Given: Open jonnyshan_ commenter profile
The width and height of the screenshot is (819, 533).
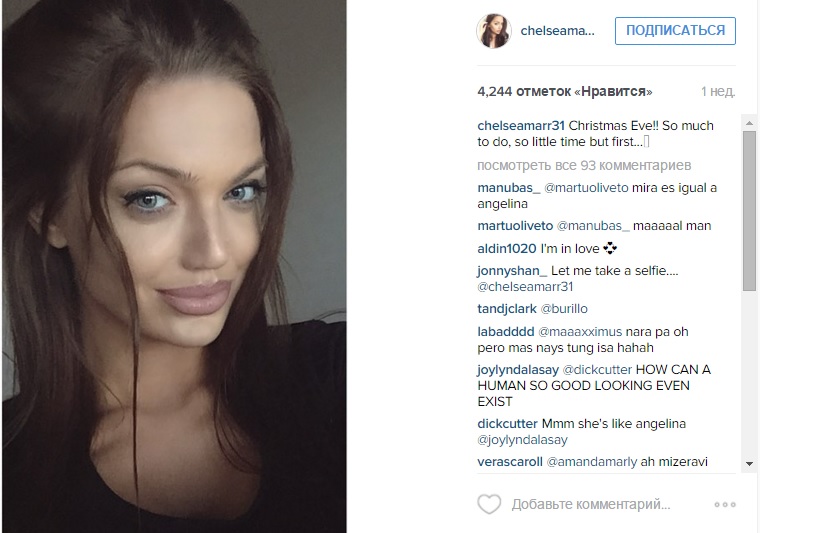Looking at the screenshot, I should click(x=512, y=271).
